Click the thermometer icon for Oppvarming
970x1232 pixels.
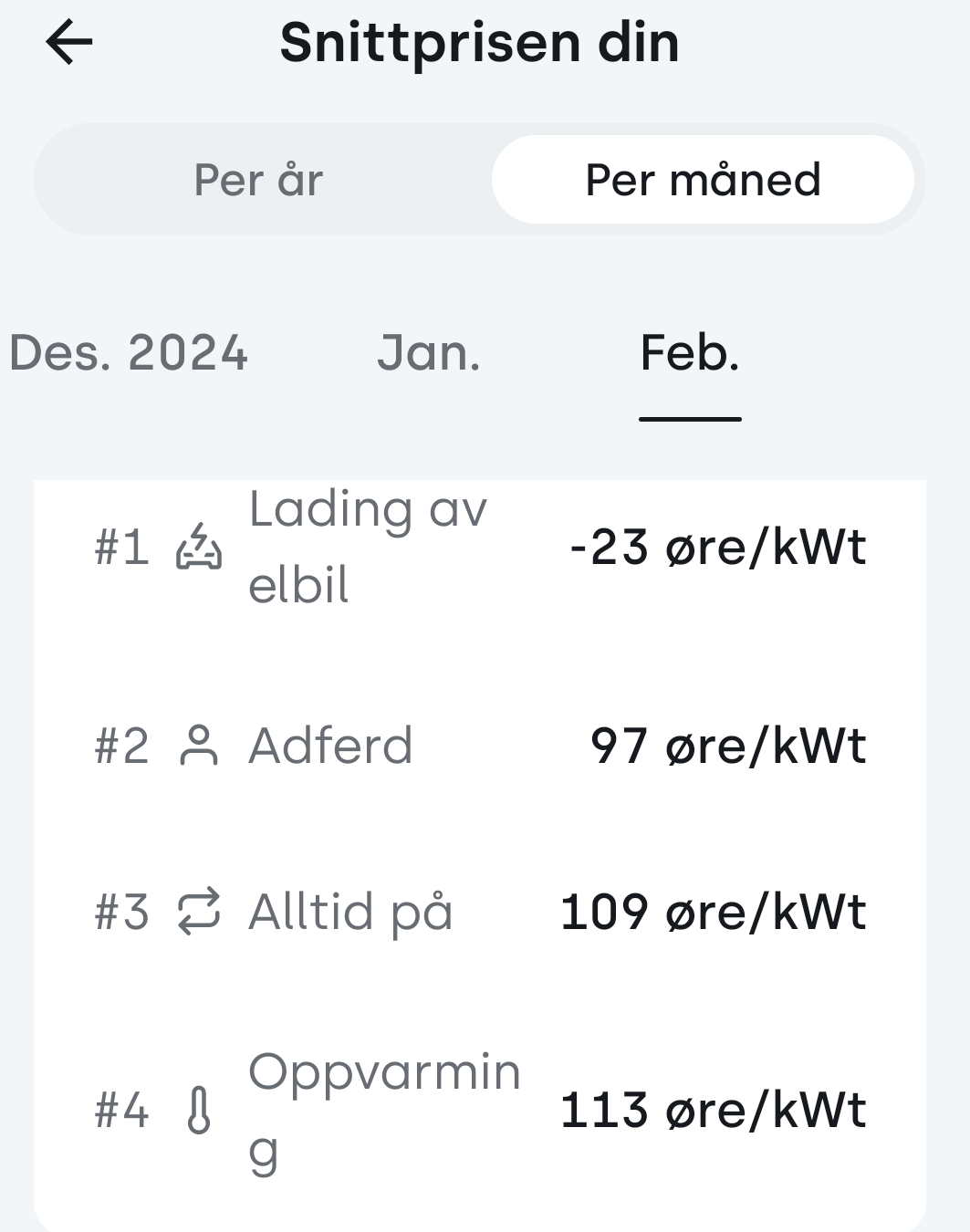(199, 1111)
